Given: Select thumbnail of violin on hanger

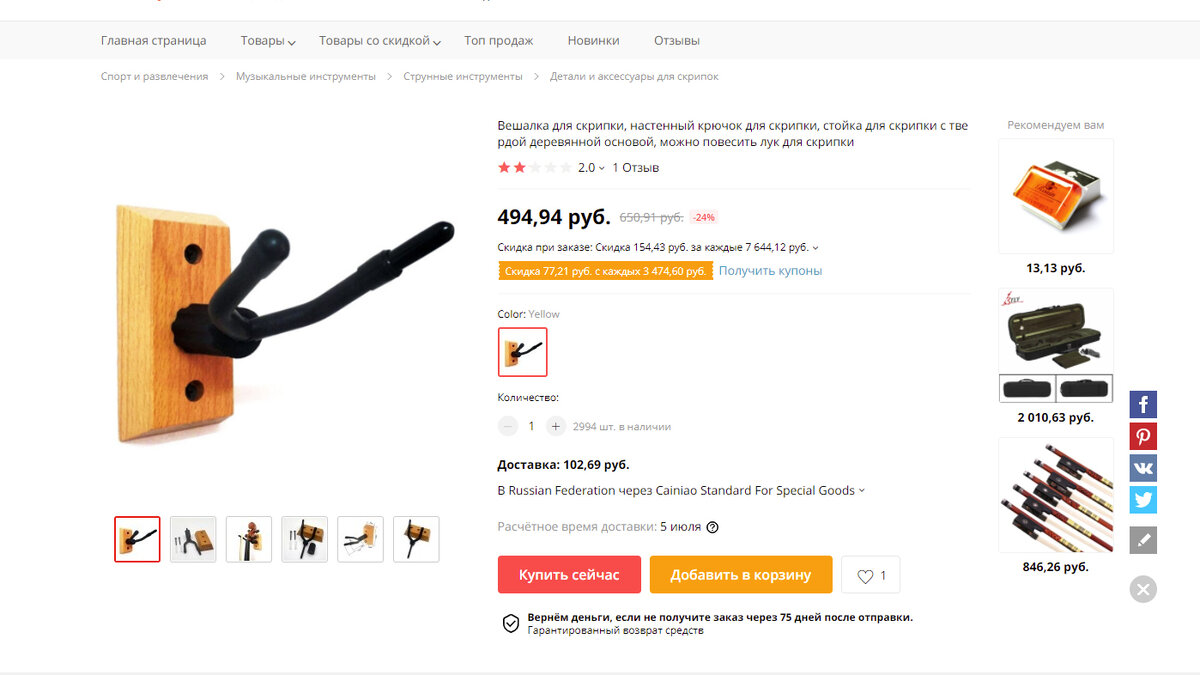Looking at the screenshot, I should [x=249, y=539].
